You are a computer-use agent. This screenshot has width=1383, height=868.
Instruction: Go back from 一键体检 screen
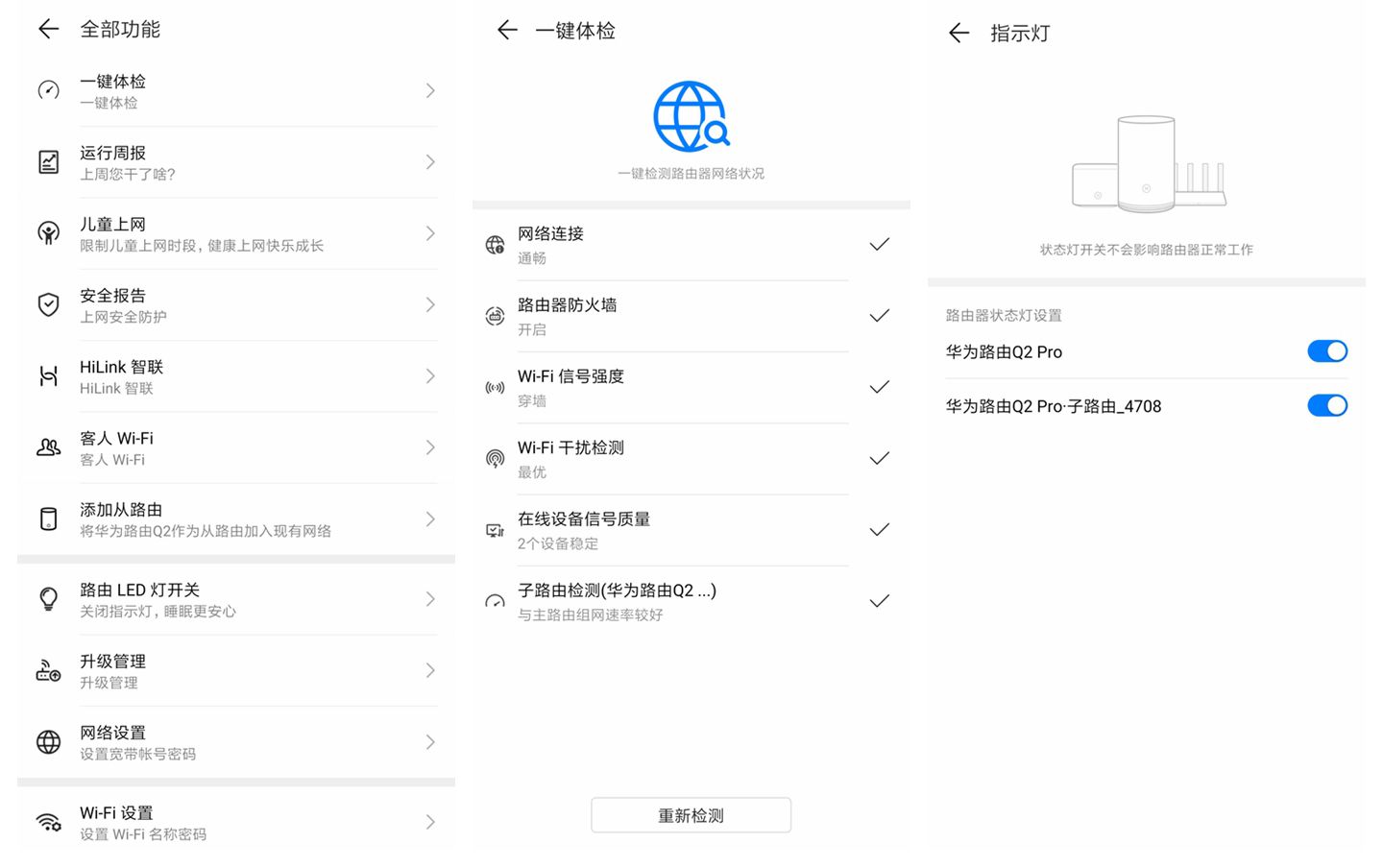[x=507, y=30]
